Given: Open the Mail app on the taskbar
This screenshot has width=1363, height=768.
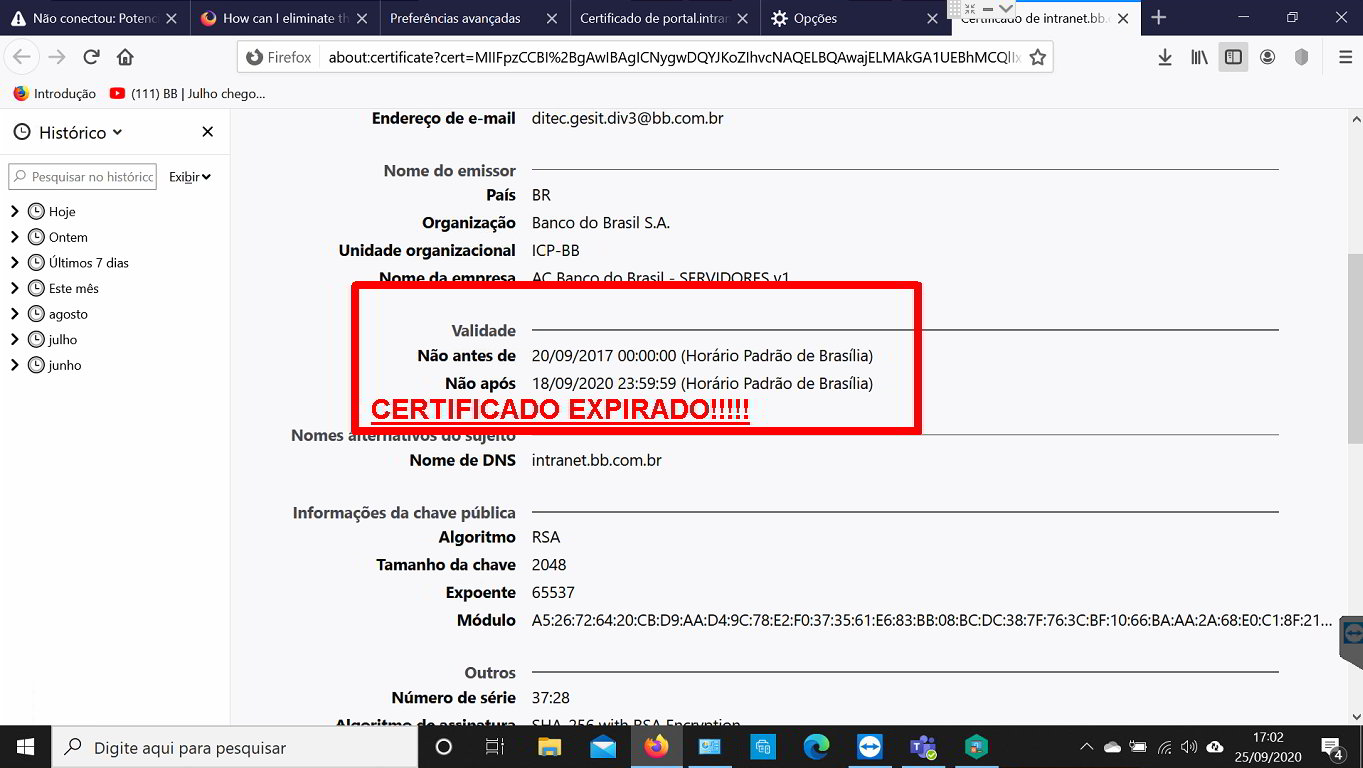Looking at the screenshot, I should coord(603,747).
